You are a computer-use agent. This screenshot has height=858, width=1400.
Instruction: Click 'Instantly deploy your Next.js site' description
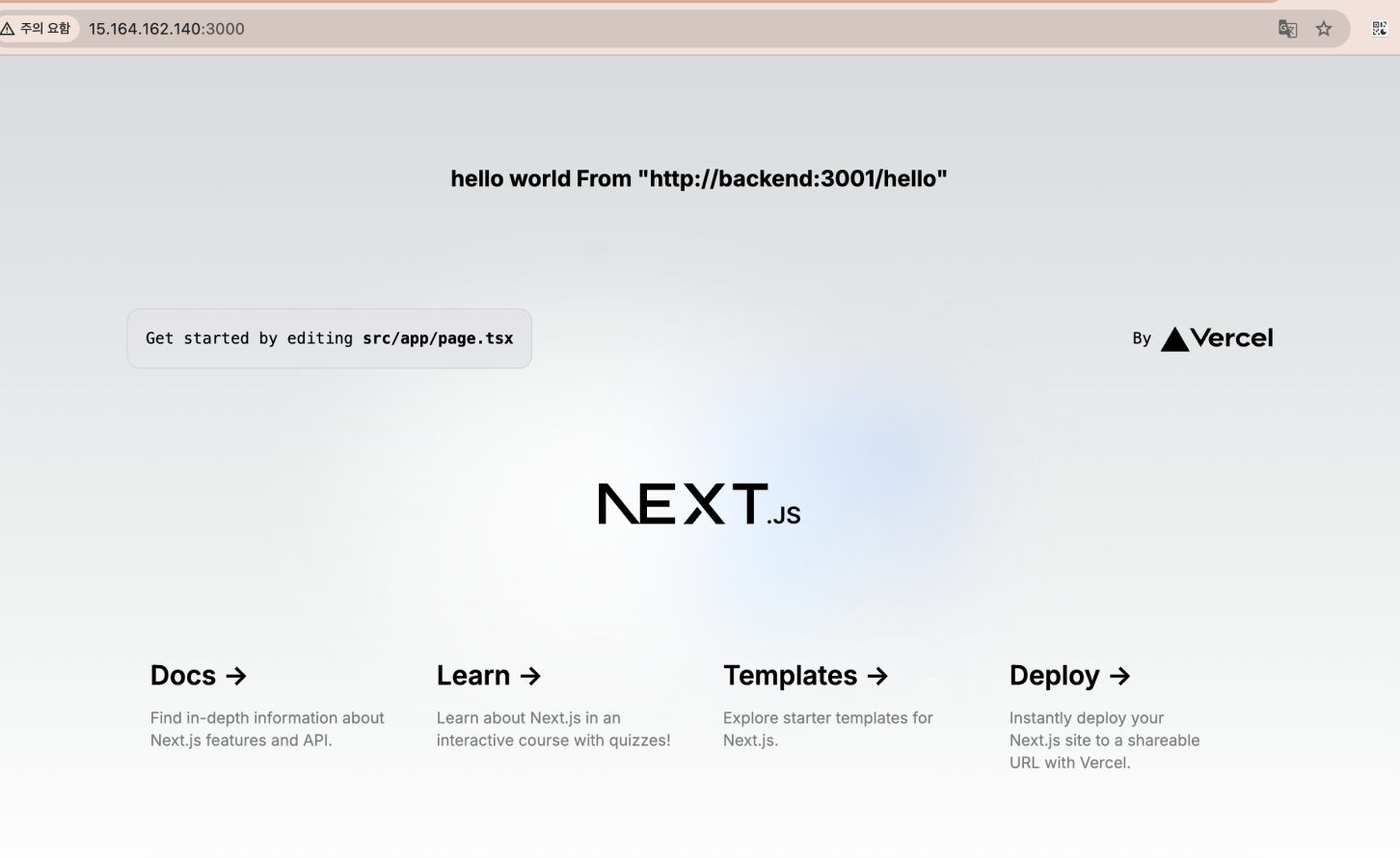point(1105,740)
